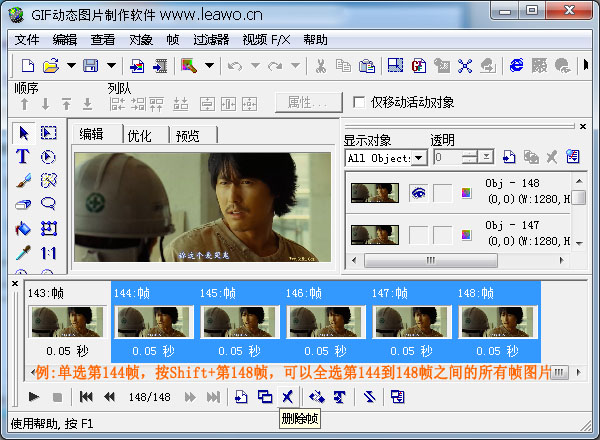This screenshot has width=600, height=440.
Task: Click the Undo arrow icon
Action: [235, 66]
